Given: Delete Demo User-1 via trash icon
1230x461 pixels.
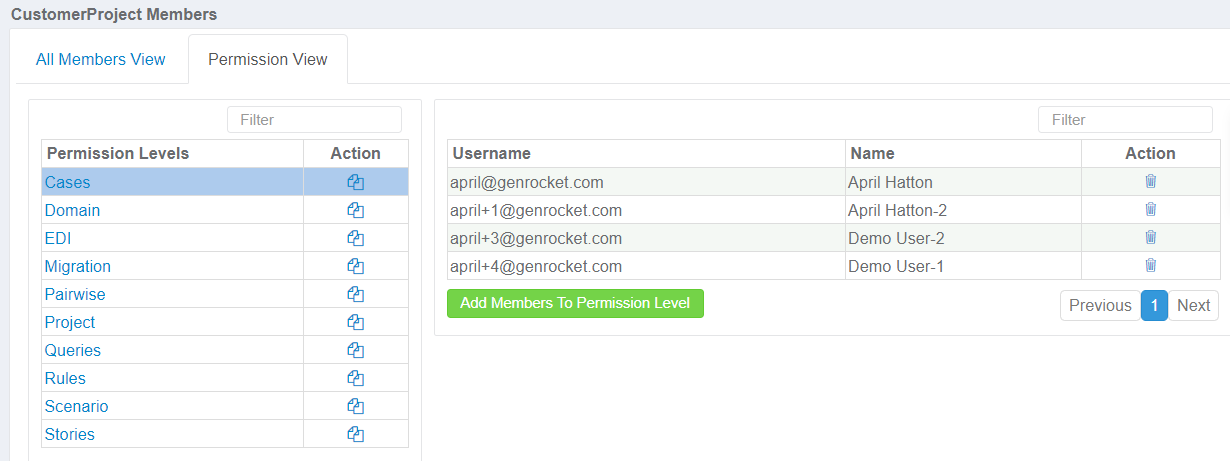Looking at the screenshot, I should click(1150, 265).
